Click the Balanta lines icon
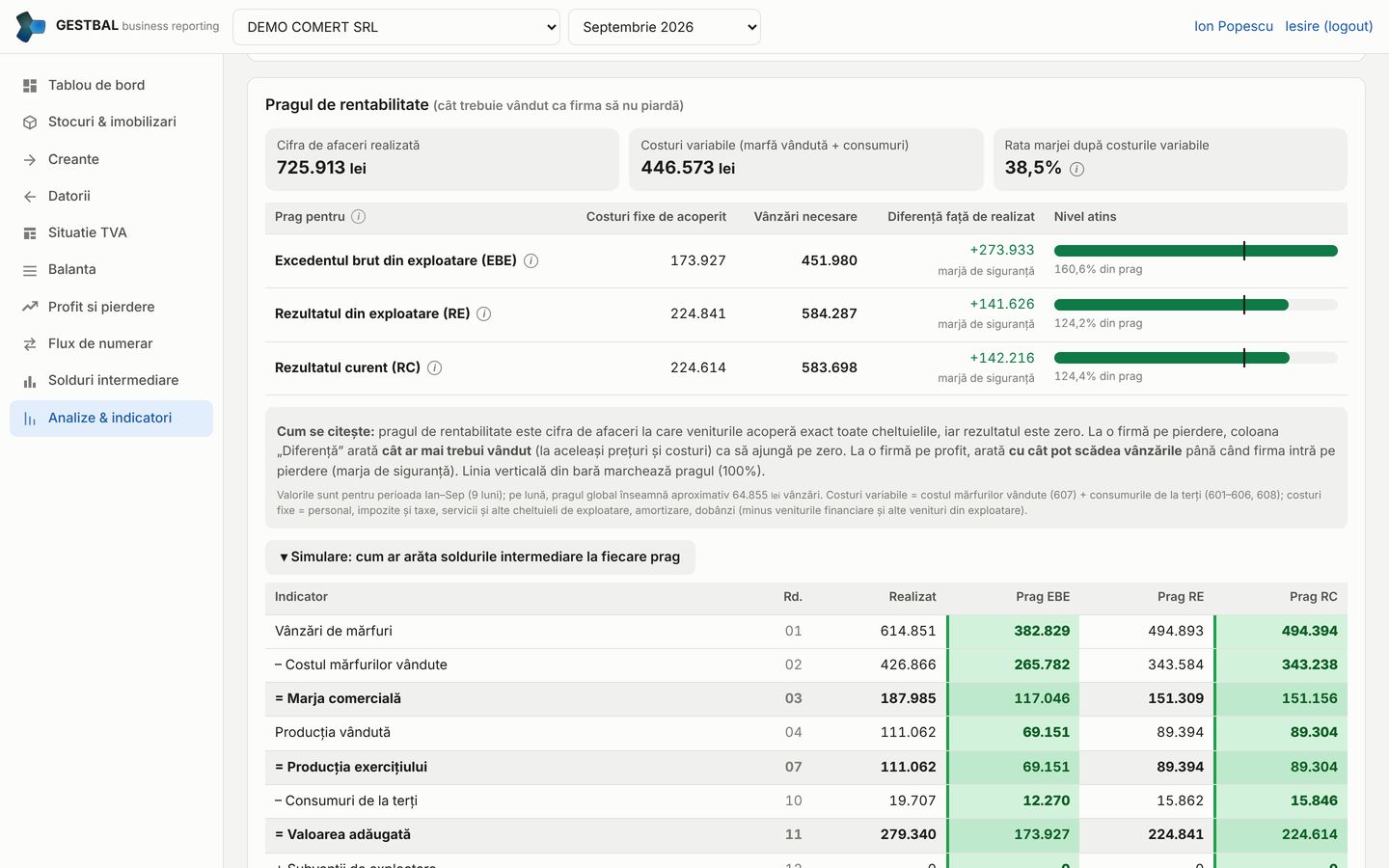The image size is (1389, 868). pos(30,270)
